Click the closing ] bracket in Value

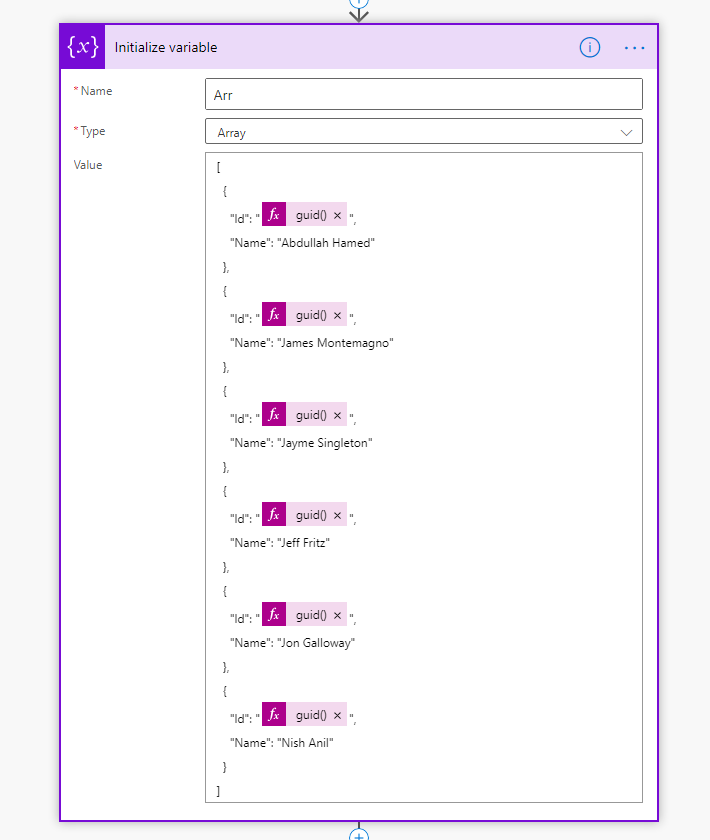click(218, 791)
